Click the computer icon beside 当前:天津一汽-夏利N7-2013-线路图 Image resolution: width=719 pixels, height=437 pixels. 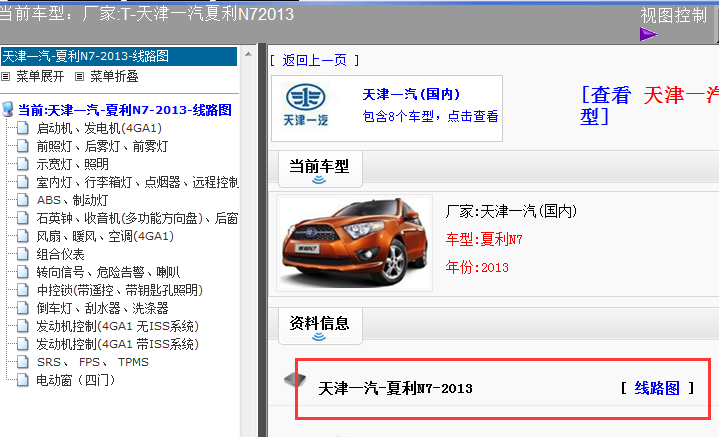click(x=8, y=110)
